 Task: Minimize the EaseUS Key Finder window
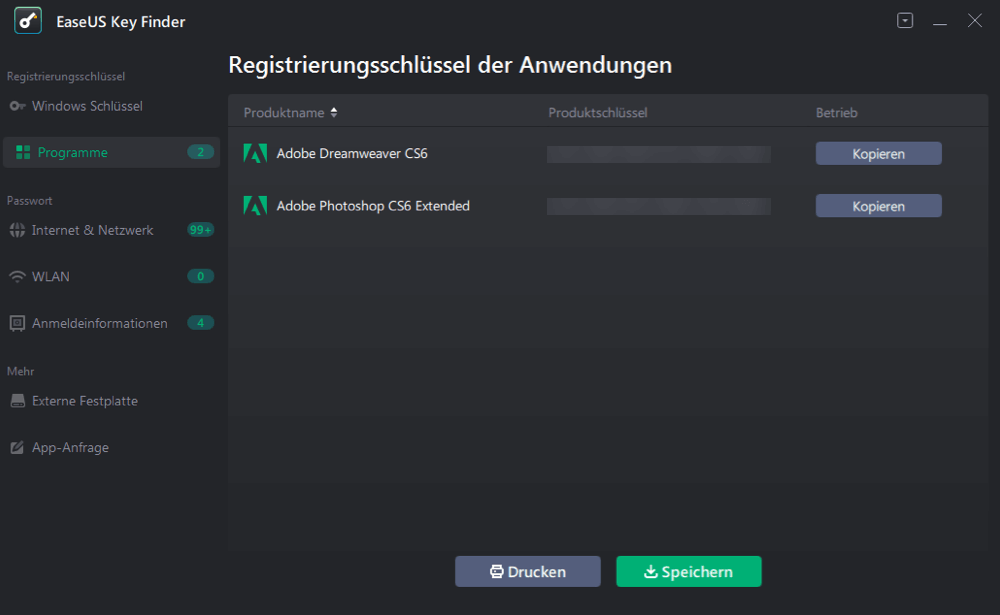[x=939, y=22]
